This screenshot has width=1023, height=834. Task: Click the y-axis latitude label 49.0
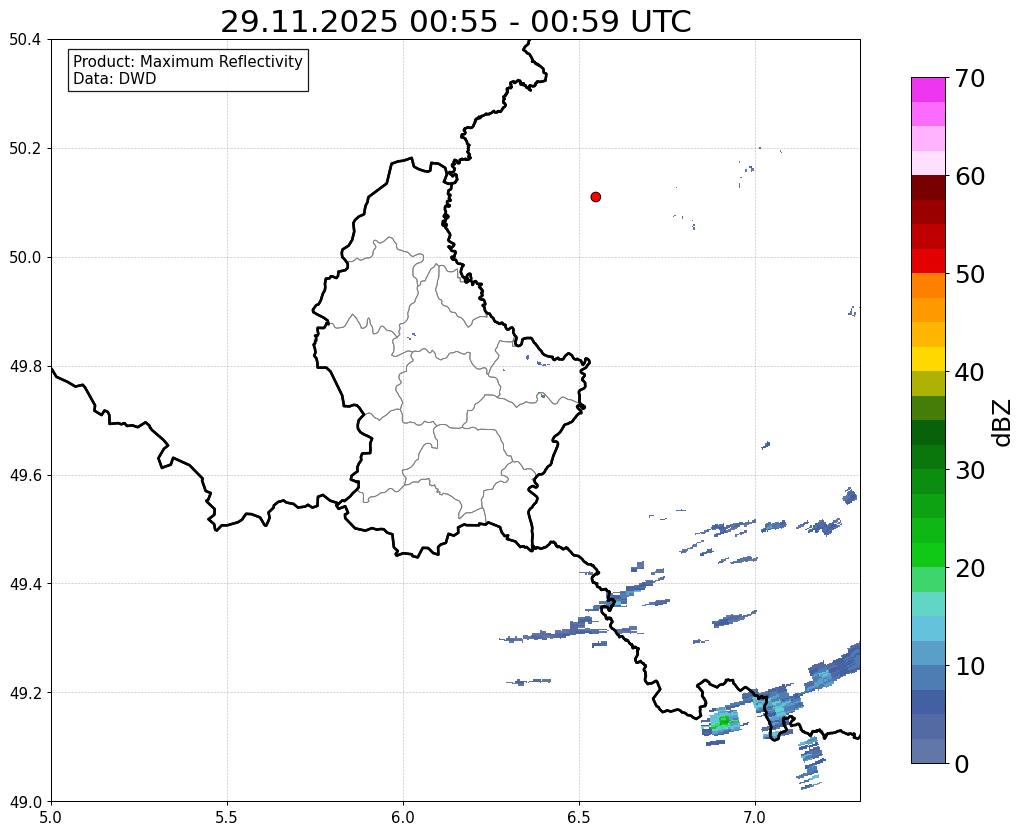pyautogui.click(x=25, y=801)
